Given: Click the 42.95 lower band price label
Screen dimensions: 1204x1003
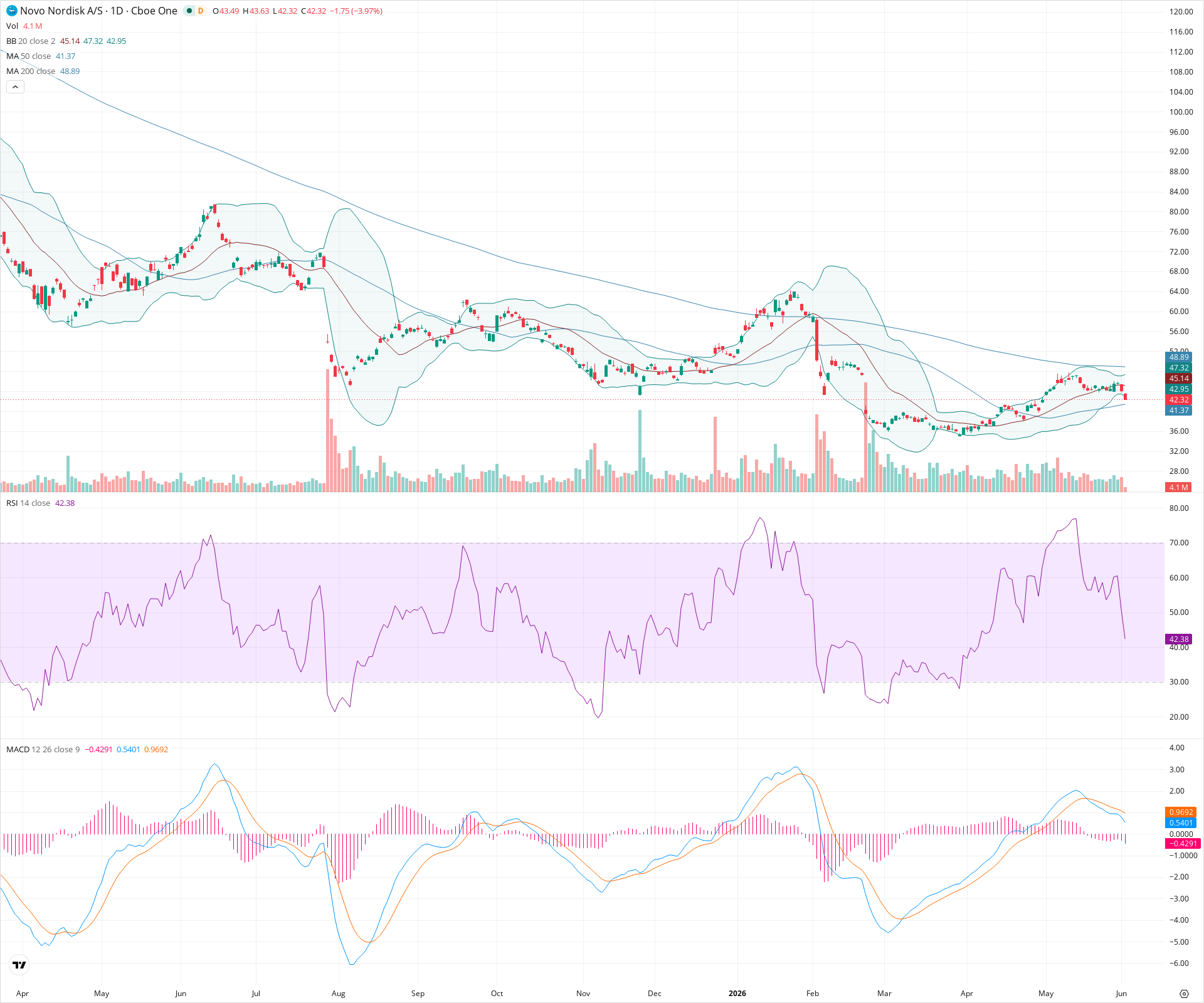Looking at the screenshot, I should [1178, 389].
